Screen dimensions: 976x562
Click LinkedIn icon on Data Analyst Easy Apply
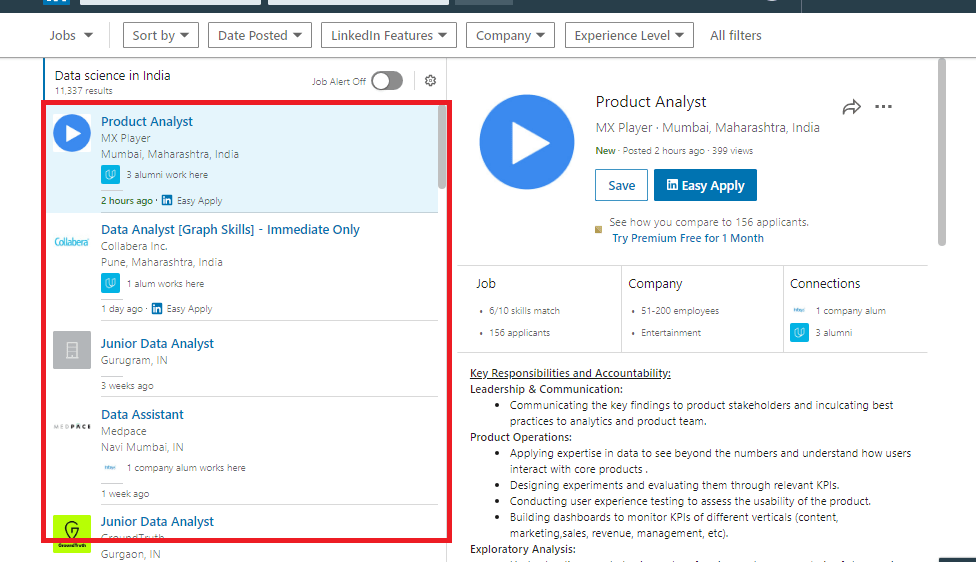click(157, 309)
